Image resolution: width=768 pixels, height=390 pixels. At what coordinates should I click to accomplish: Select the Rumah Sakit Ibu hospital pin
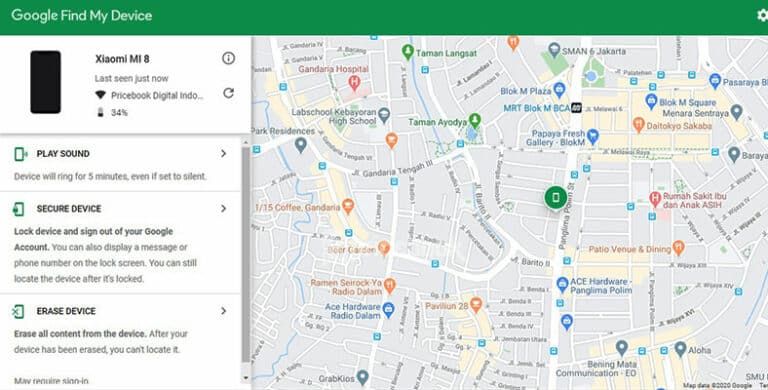click(655, 199)
